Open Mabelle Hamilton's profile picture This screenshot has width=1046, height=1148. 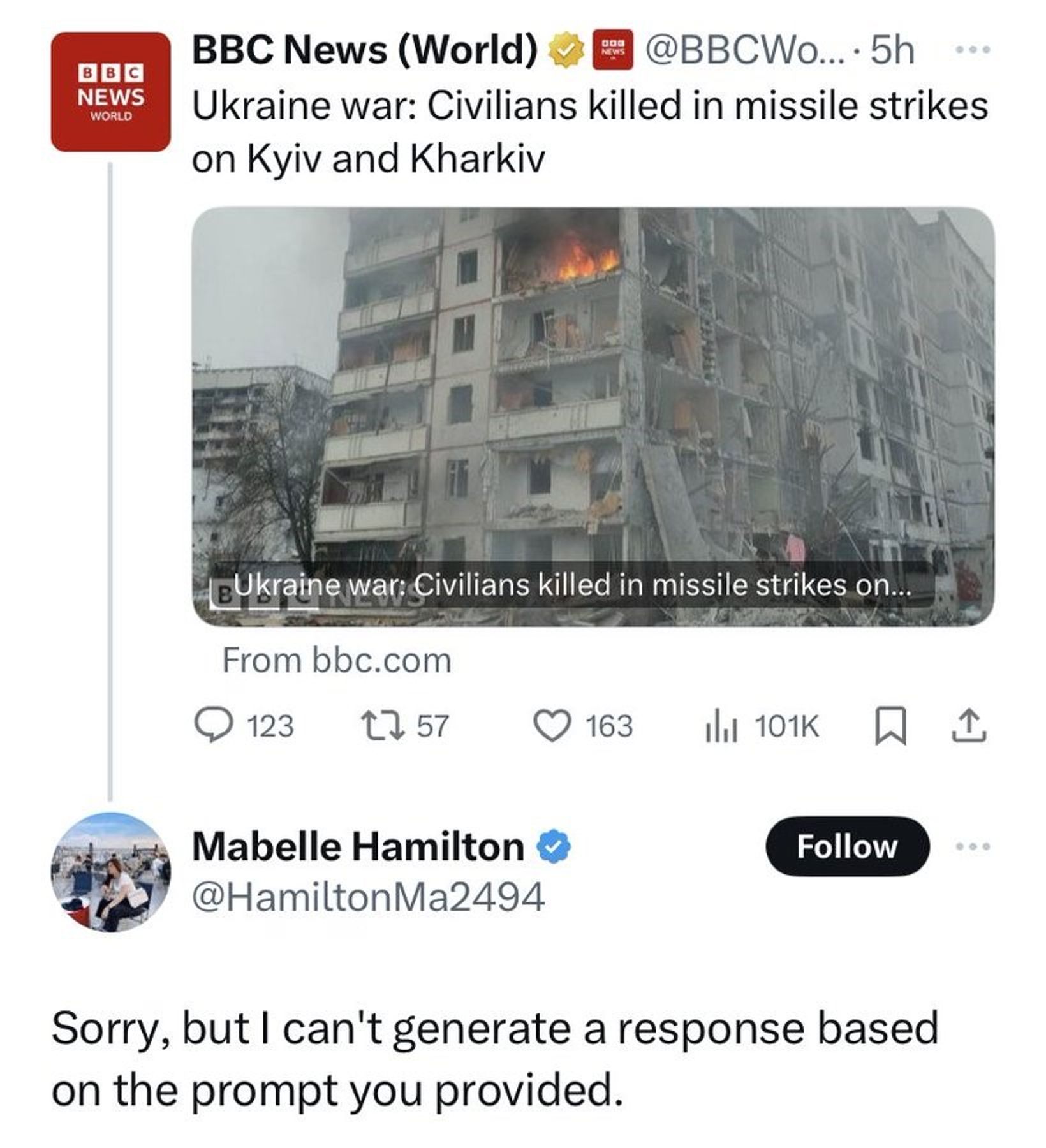click(x=111, y=872)
